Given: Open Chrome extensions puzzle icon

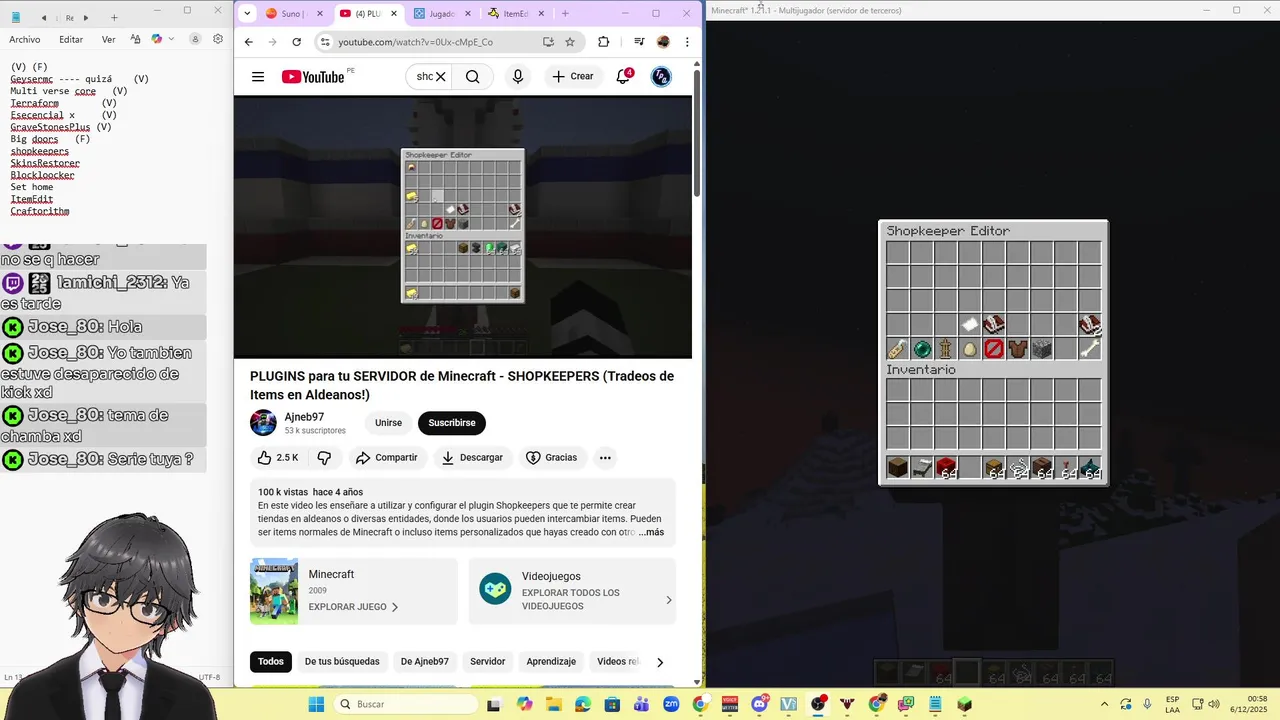Looking at the screenshot, I should 603,42.
